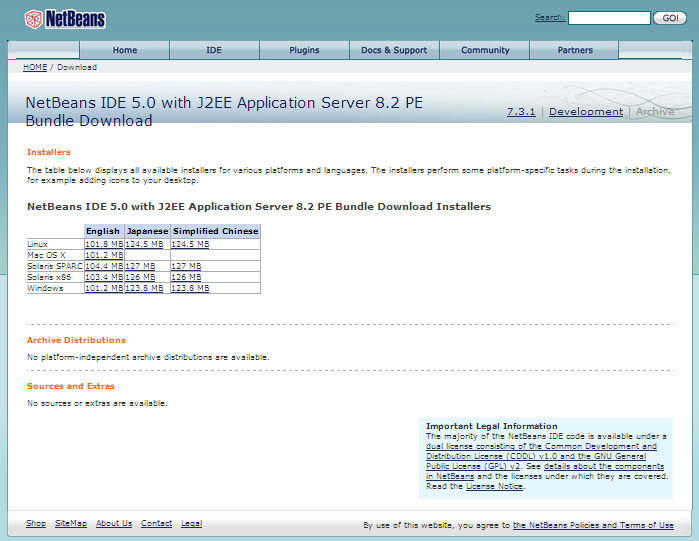Screen dimensions: 699x541
Task: Download Solaris SPARC Simplified Chinese 127 MB
Action: click(x=186, y=266)
